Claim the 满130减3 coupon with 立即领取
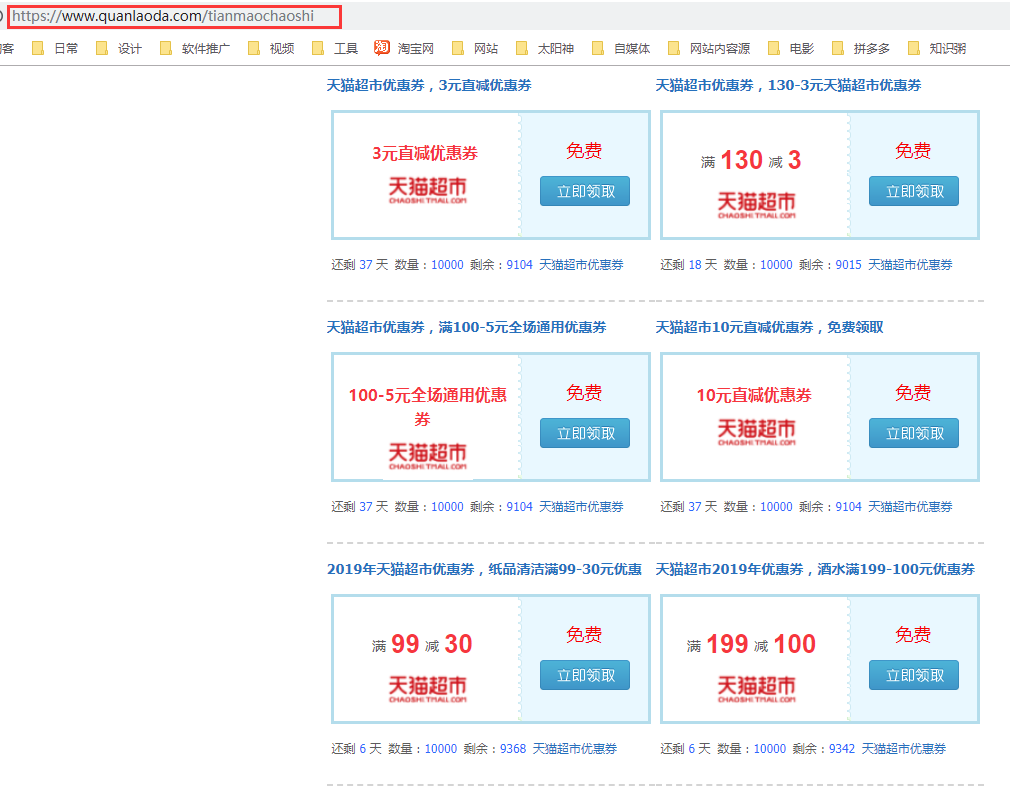The width and height of the screenshot is (1010, 793). (914, 191)
